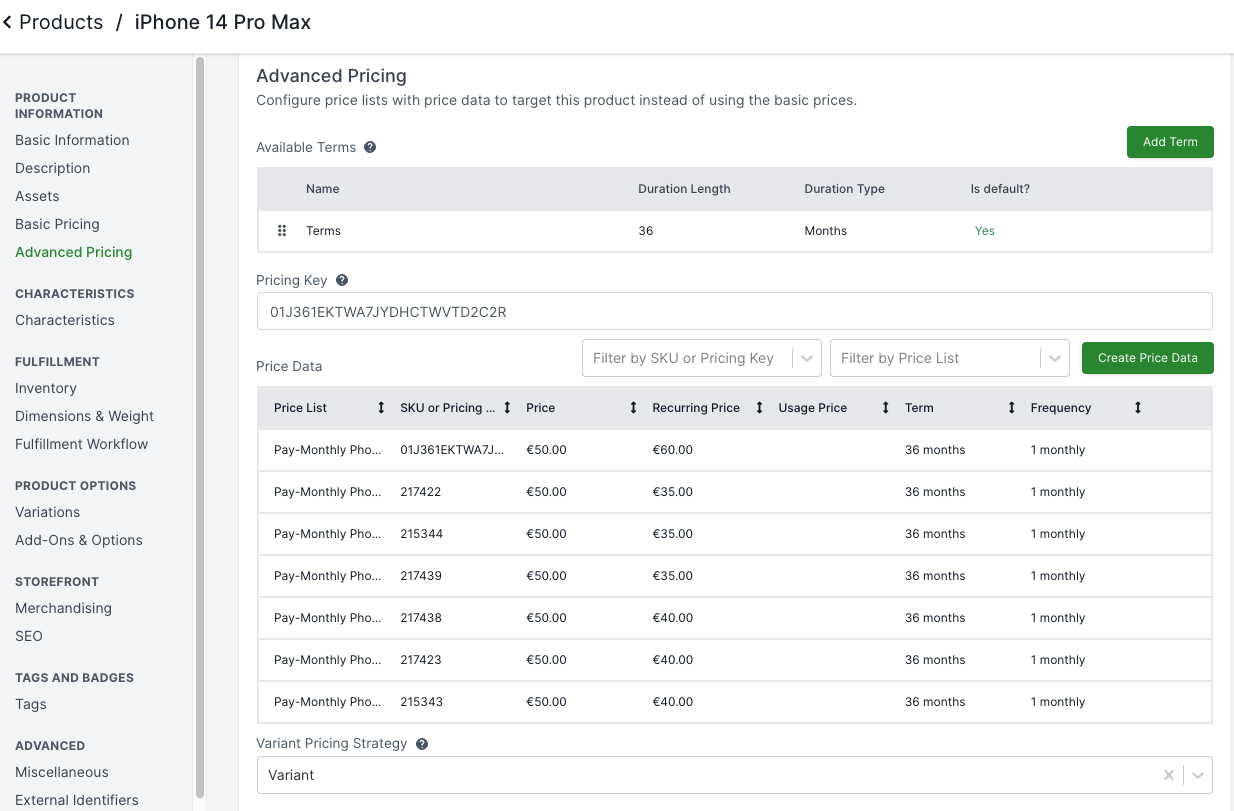This screenshot has height=811, width=1234.
Task: Select price row with SKU 217422
Action: coord(734,492)
